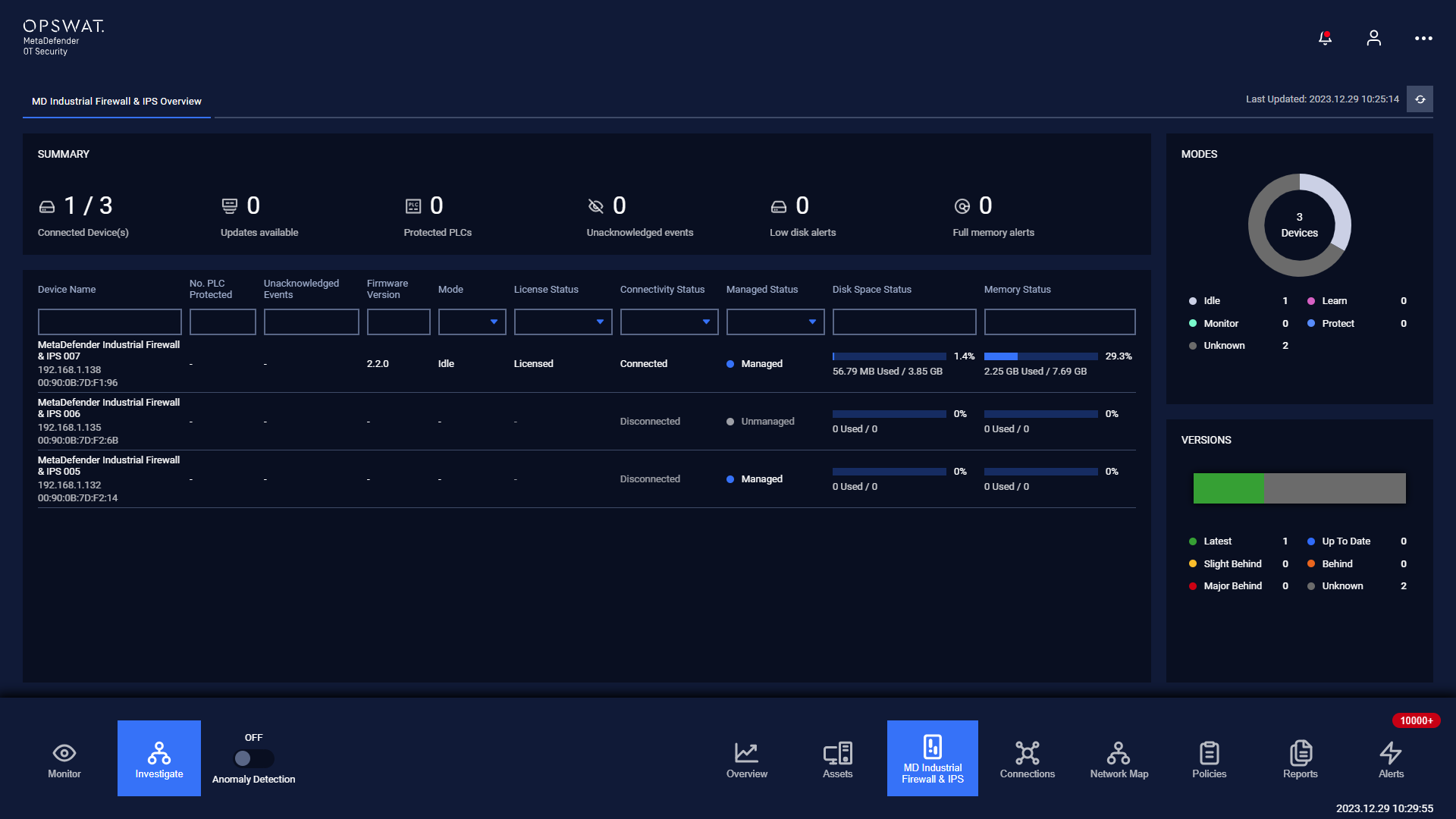
Task: Open the Connections section
Action: point(1028,759)
